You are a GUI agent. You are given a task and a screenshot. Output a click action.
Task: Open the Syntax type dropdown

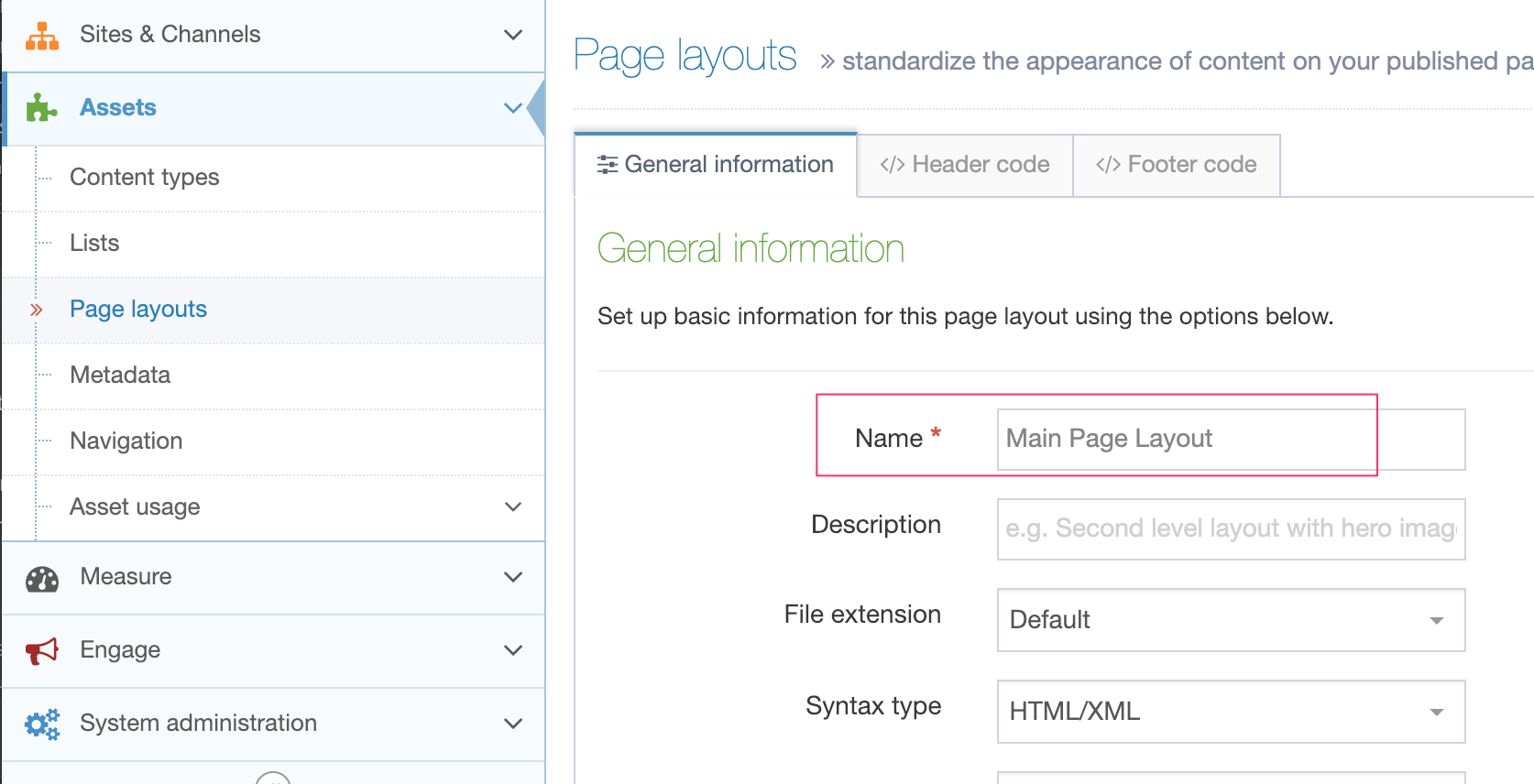click(1231, 712)
